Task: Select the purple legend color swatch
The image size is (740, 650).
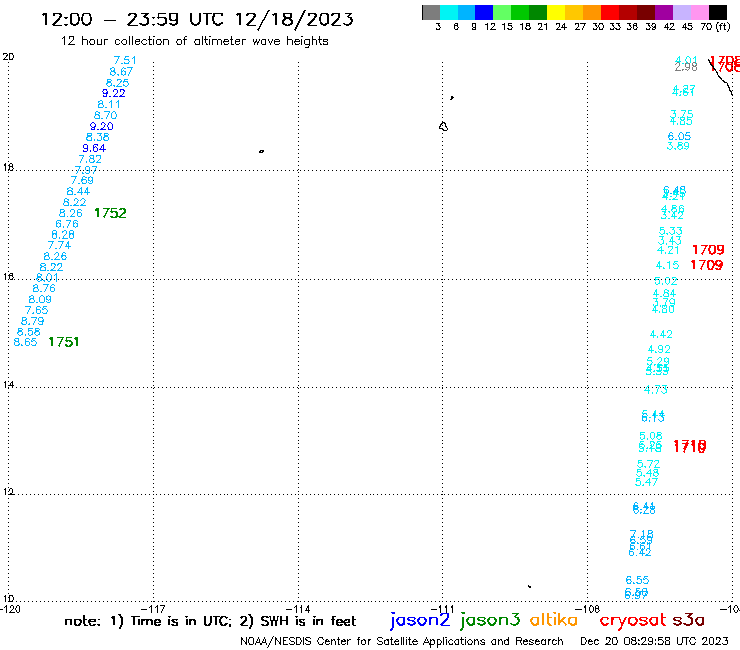Action: [663, 12]
